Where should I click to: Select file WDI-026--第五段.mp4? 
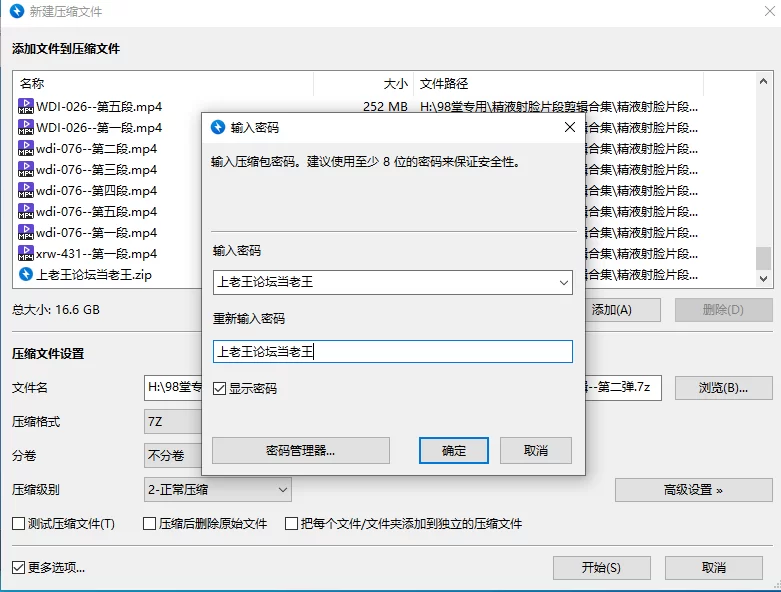pos(99,107)
